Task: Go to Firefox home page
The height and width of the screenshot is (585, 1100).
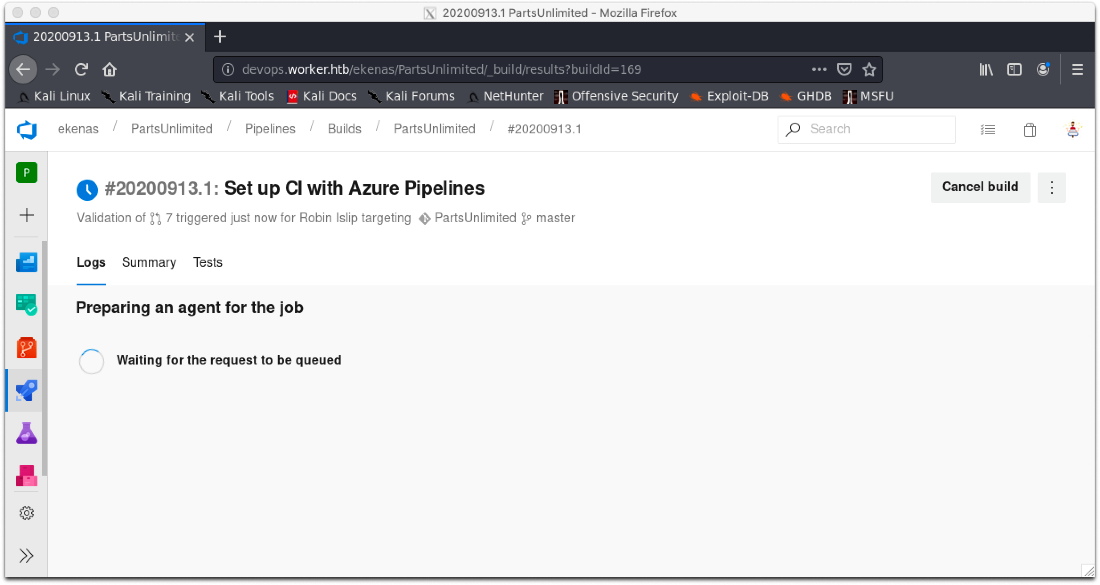Action: point(109,69)
